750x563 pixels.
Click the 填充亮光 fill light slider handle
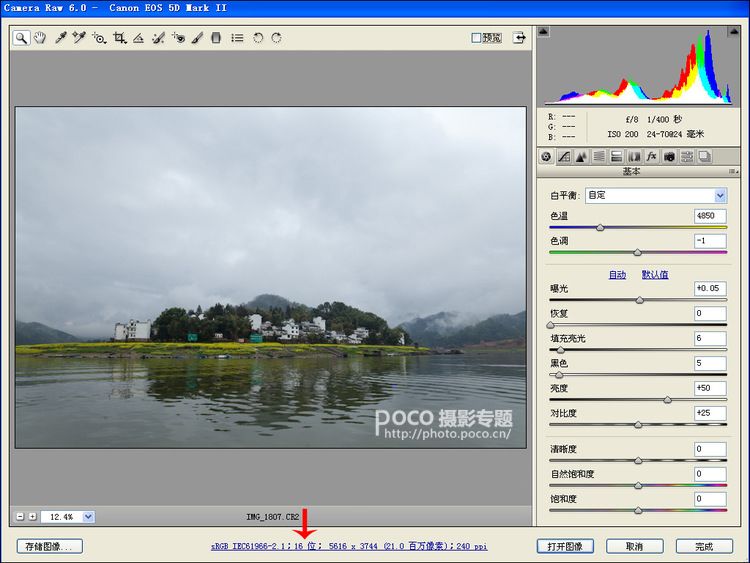coord(560,350)
